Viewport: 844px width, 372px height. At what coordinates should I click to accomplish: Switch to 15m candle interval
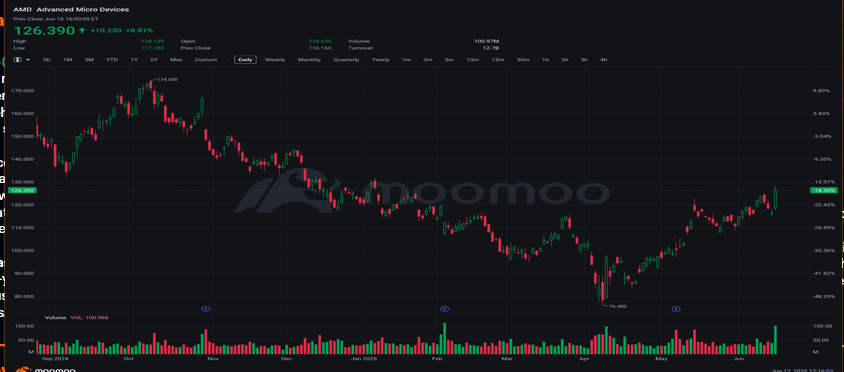tap(497, 60)
